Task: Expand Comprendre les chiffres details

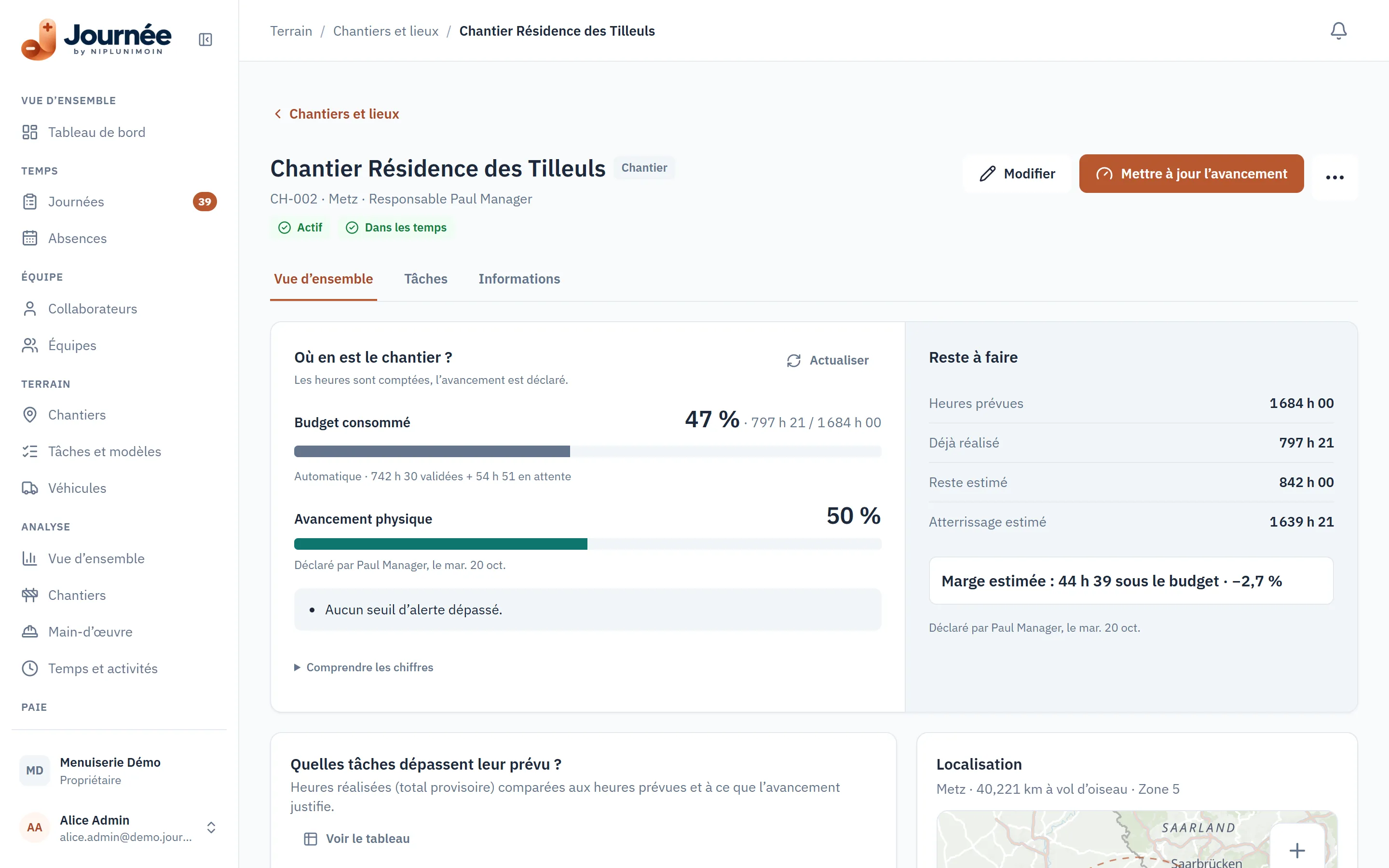Action: pos(364,667)
